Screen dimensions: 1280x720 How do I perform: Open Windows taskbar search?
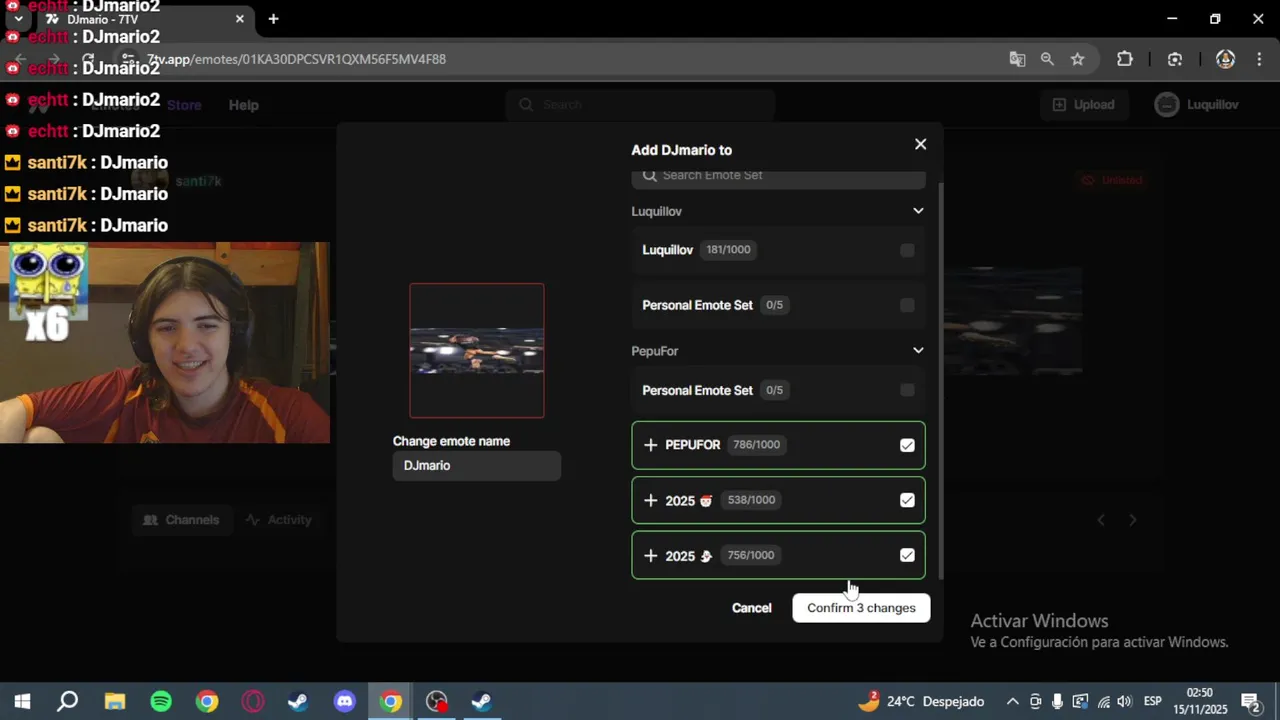(x=67, y=701)
